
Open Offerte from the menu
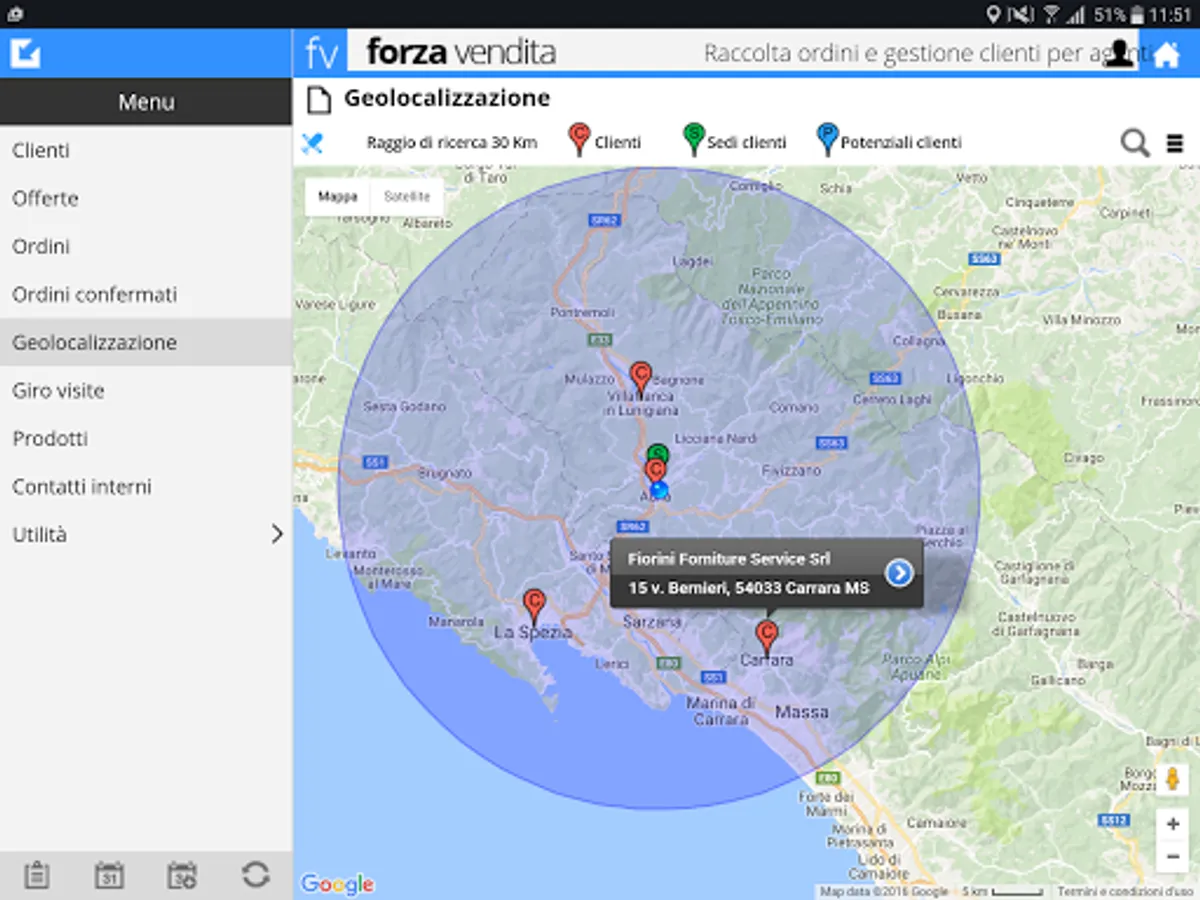[146, 198]
